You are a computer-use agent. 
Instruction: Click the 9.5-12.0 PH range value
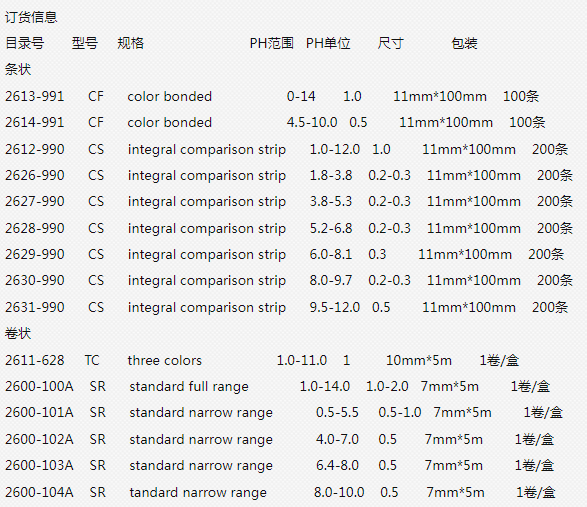[334, 307]
